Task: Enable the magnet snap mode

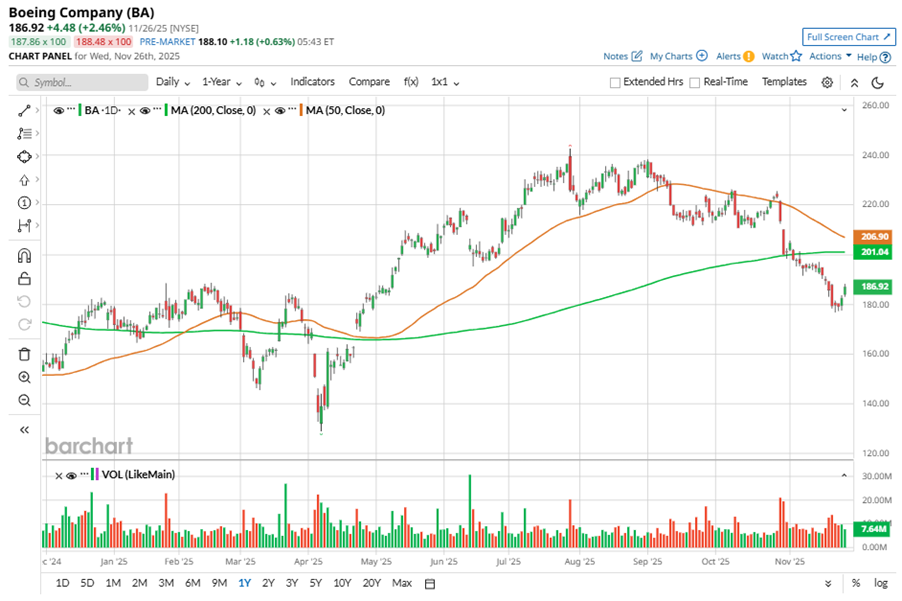Action: coord(24,255)
